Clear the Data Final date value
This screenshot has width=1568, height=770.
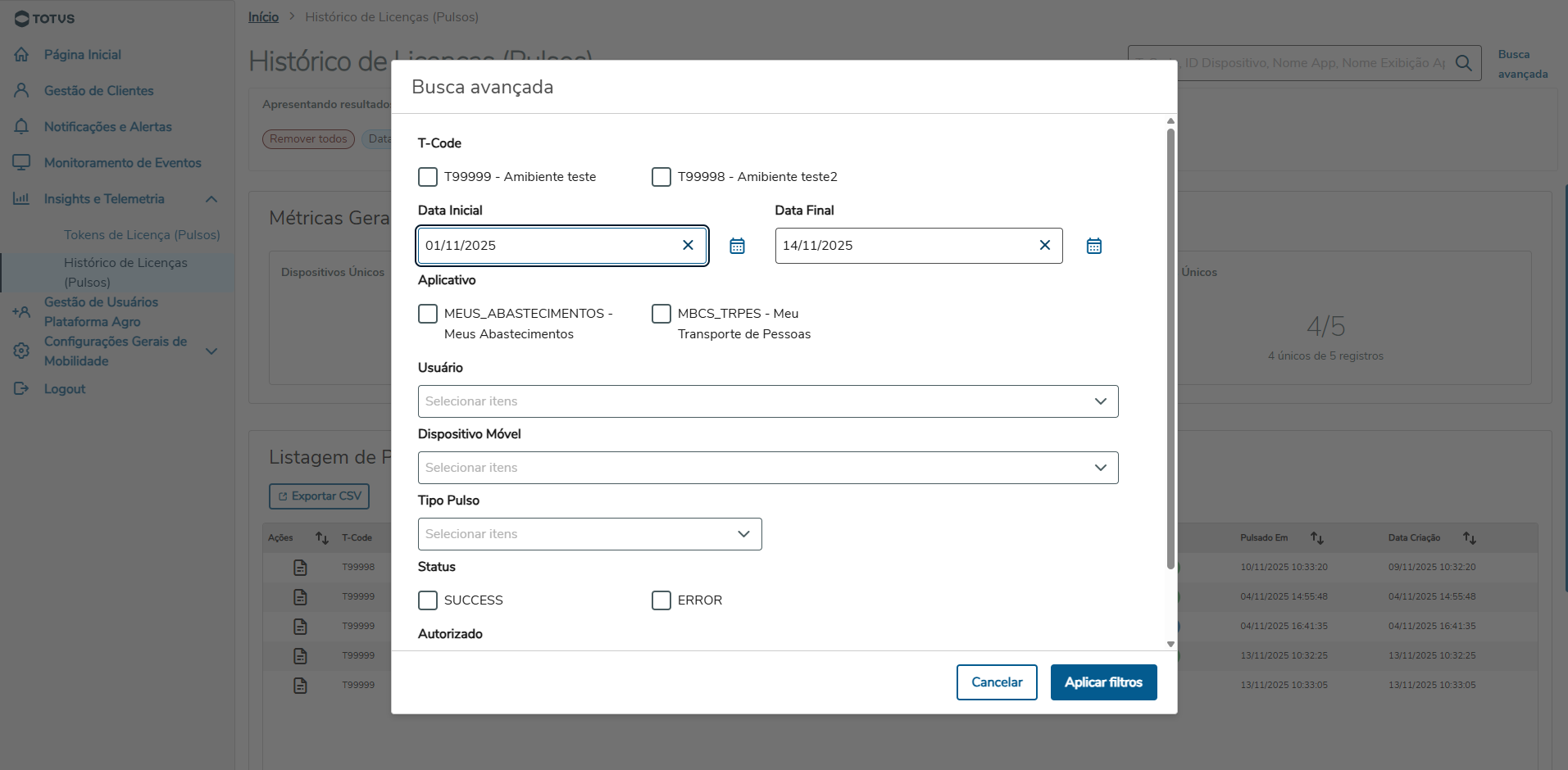tap(1044, 246)
